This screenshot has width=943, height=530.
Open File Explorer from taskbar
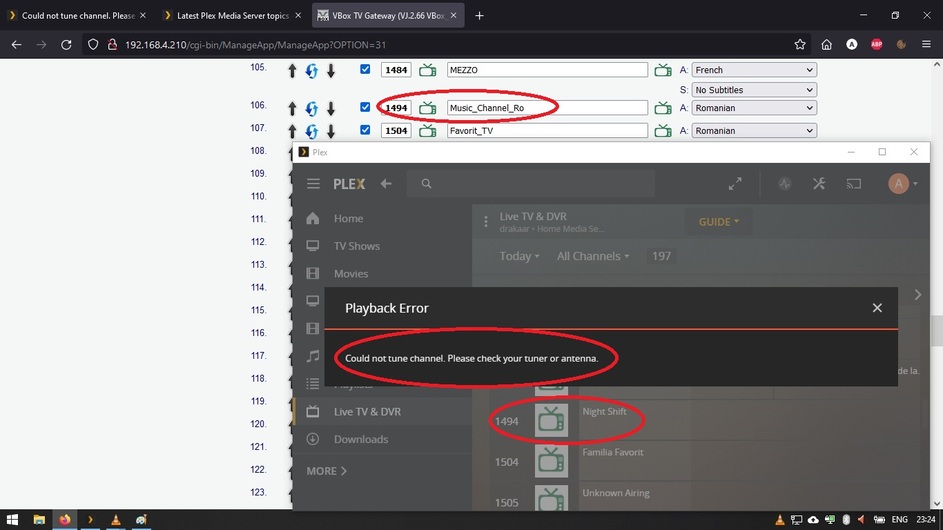tap(39, 520)
